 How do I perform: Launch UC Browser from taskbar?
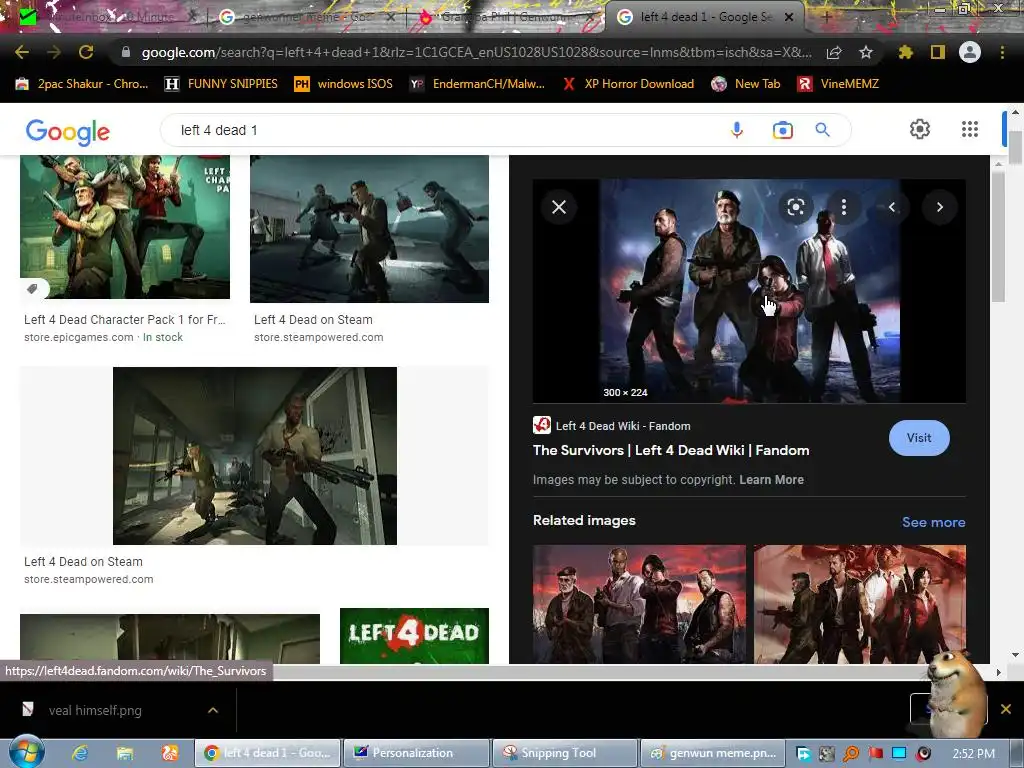170,753
